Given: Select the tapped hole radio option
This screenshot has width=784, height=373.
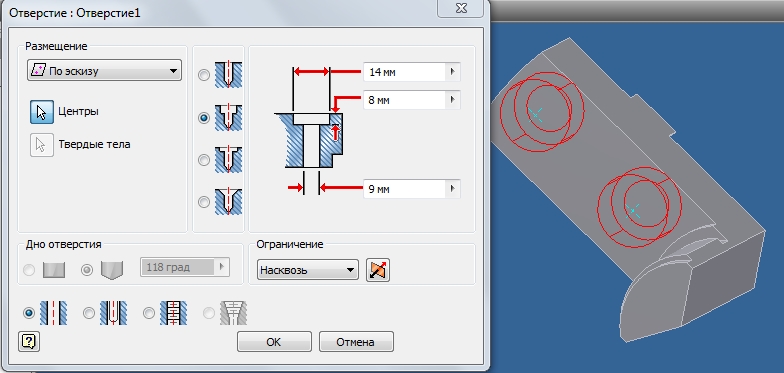Looking at the screenshot, I should (x=148, y=313).
